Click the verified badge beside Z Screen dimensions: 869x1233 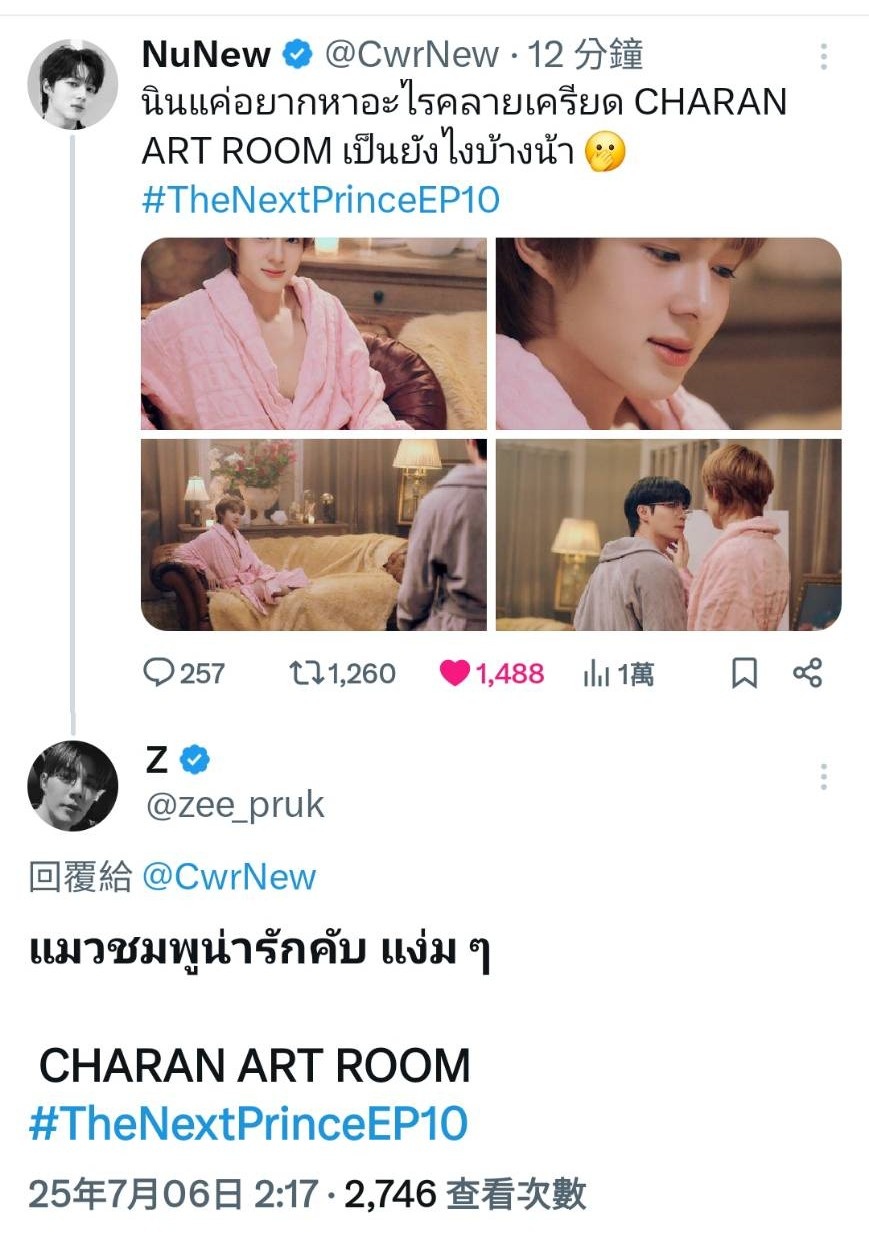click(195, 762)
